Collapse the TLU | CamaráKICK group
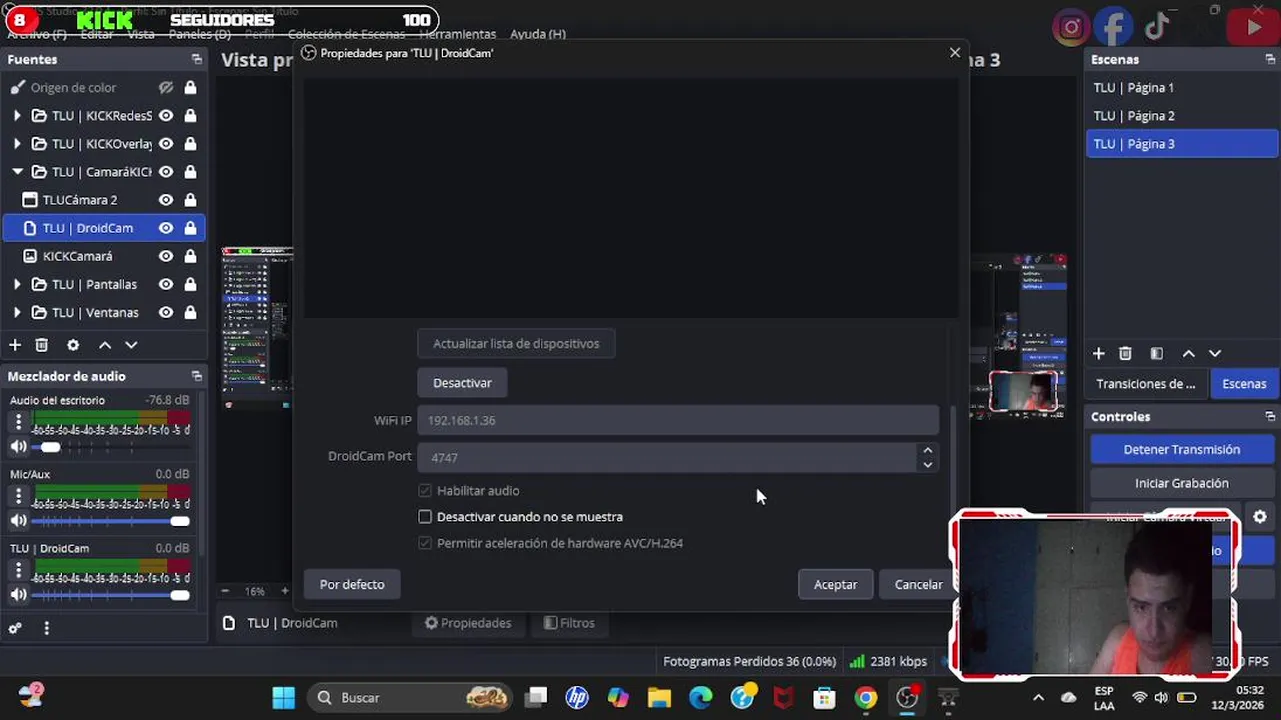 pos(17,172)
